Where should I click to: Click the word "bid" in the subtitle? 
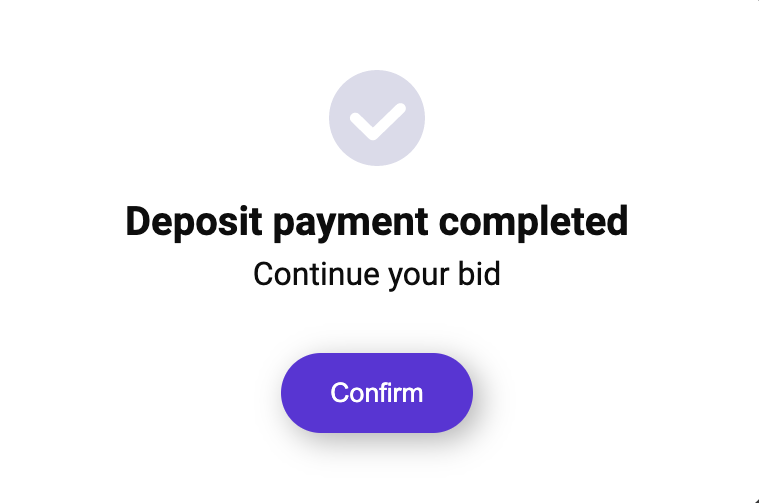(479, 274)
